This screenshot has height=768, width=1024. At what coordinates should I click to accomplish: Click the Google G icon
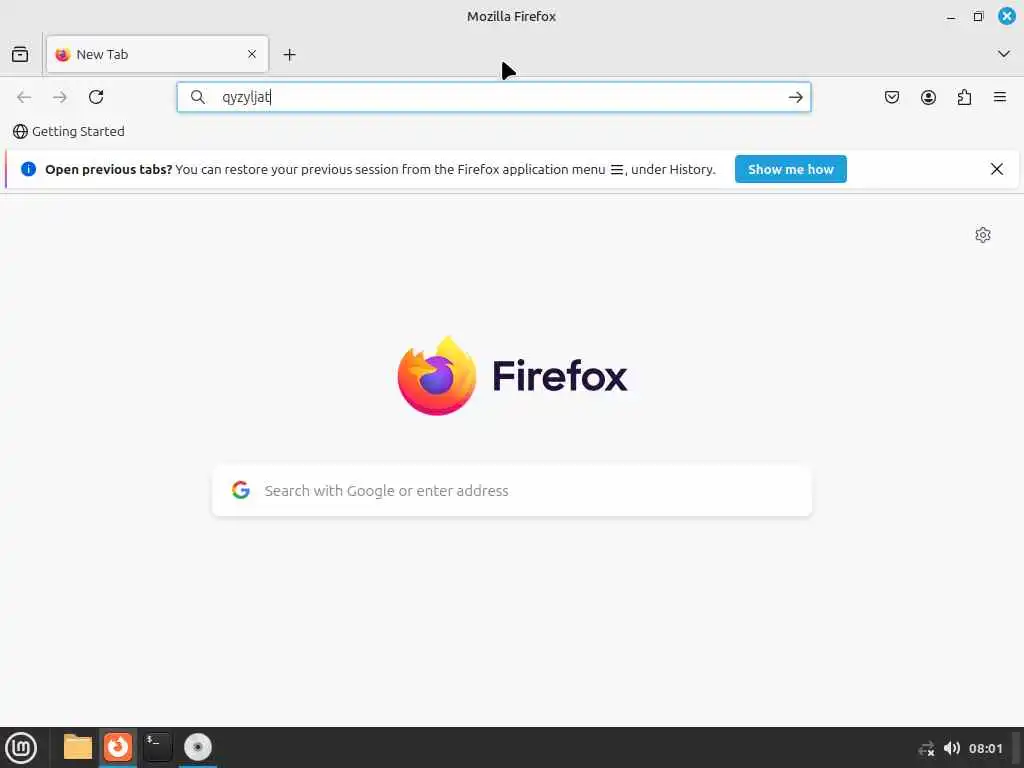(241, 490)
